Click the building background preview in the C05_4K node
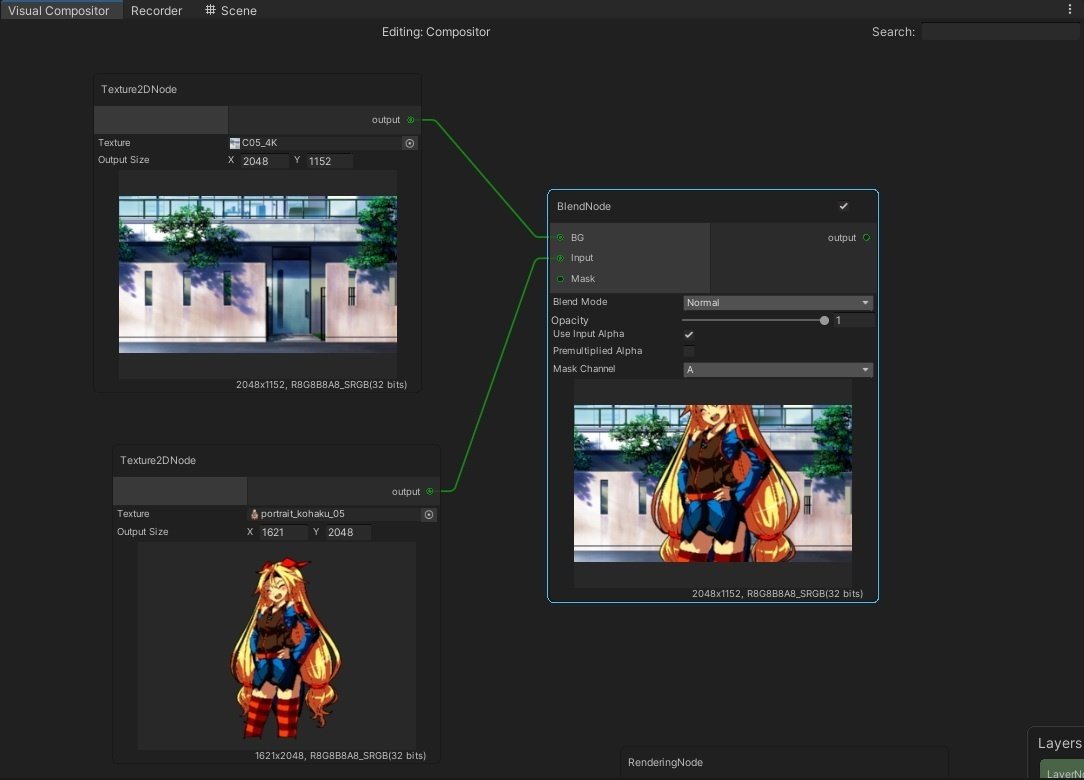Viewport: 1084px width, 780px height. point(258,275)
